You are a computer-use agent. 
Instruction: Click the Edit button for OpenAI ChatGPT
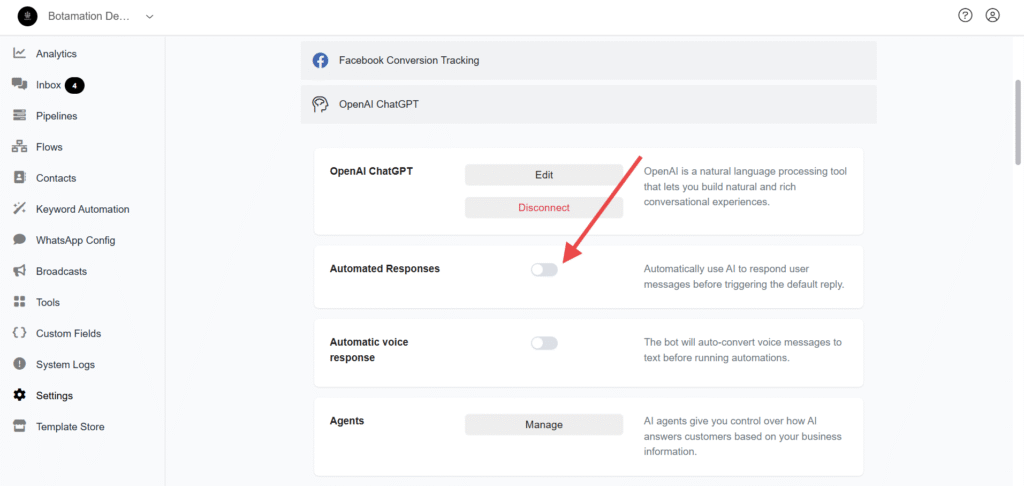544,175
